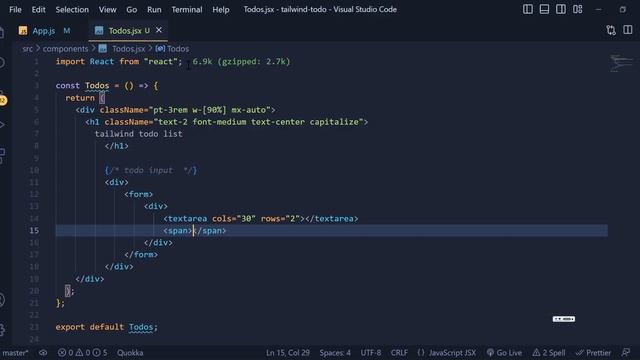Toggle primary side bar layout icon
The width and height of the screenshot is (640, 360).
pyautogui.click(x=528, y=9)
